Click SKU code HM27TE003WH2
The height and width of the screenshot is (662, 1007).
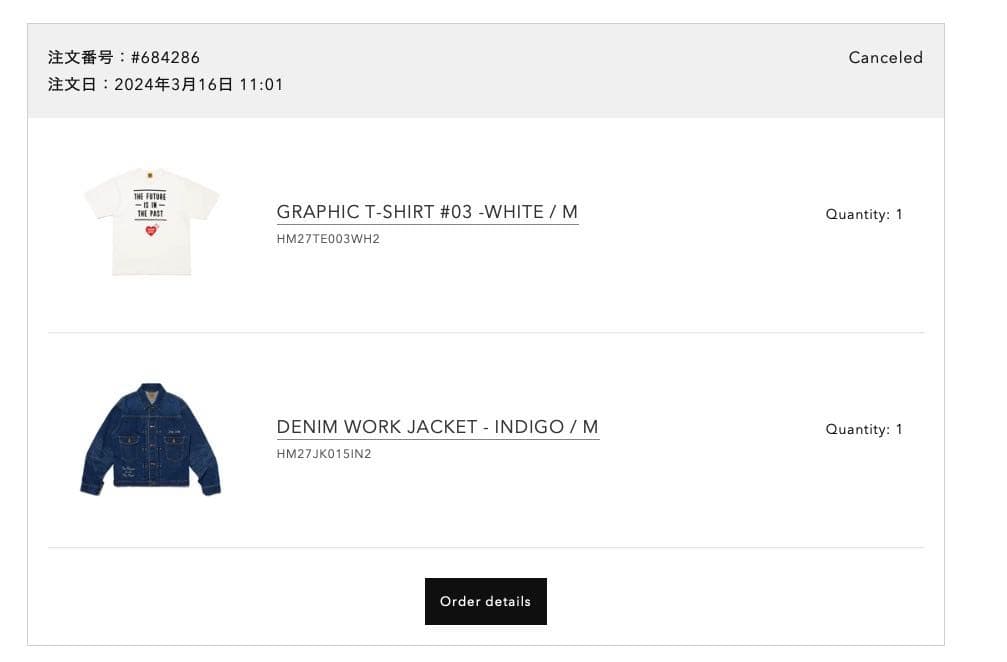(328, 239)
